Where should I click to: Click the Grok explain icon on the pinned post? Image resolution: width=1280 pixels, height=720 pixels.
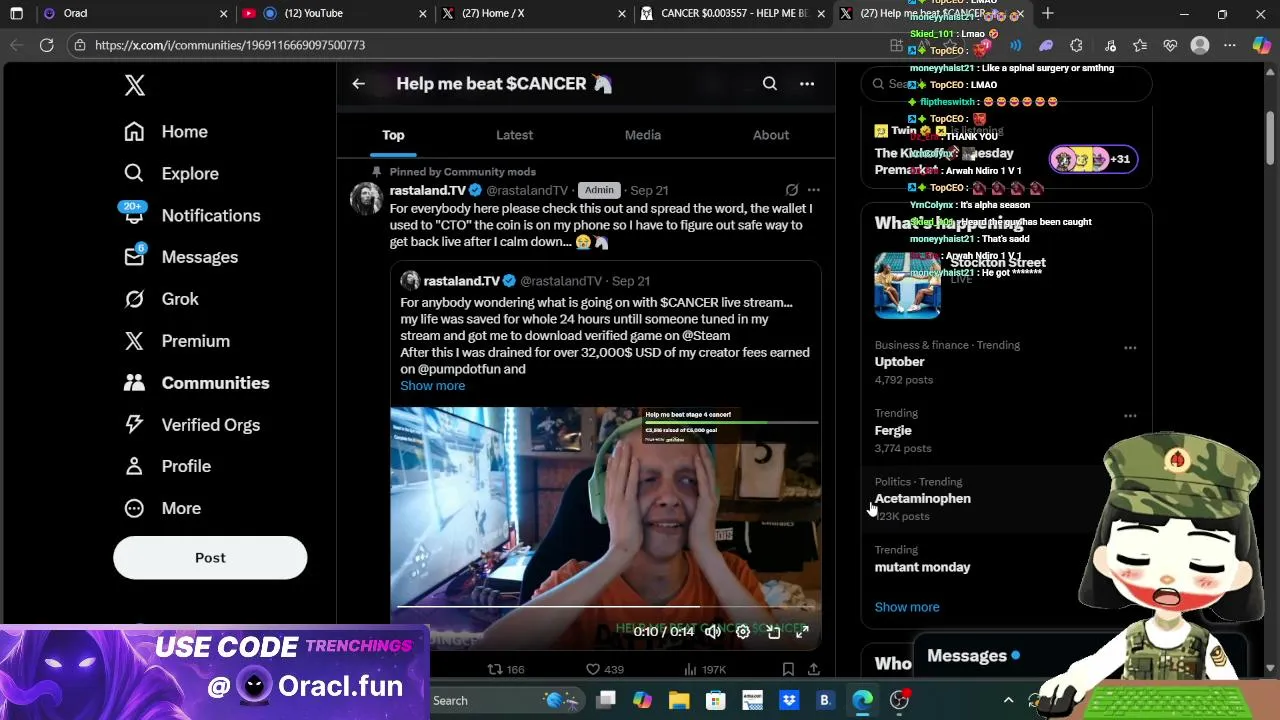(x=792, y=190)
